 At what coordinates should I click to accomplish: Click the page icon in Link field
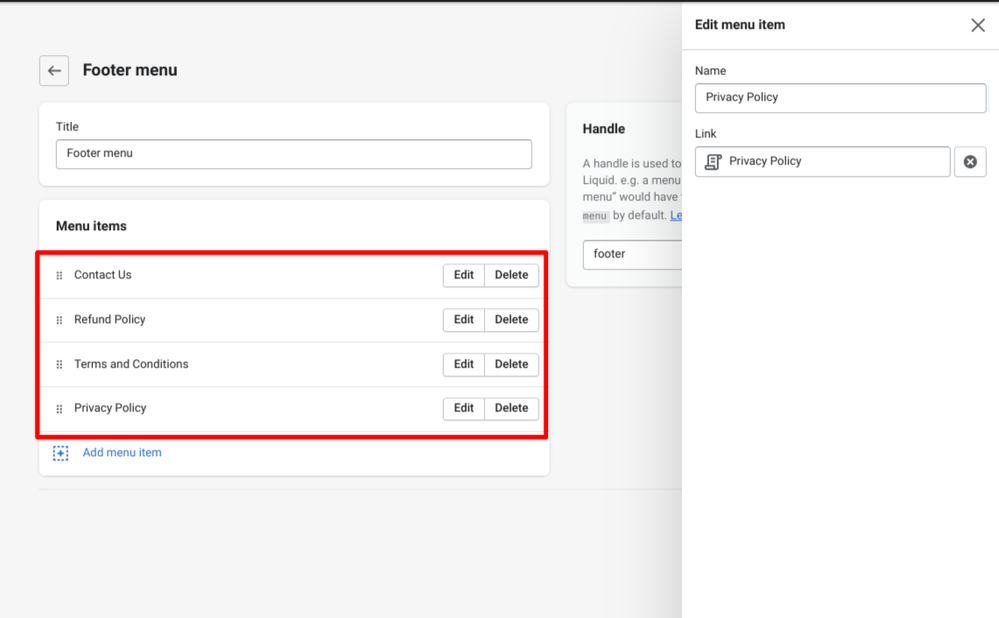click(713, 162)
